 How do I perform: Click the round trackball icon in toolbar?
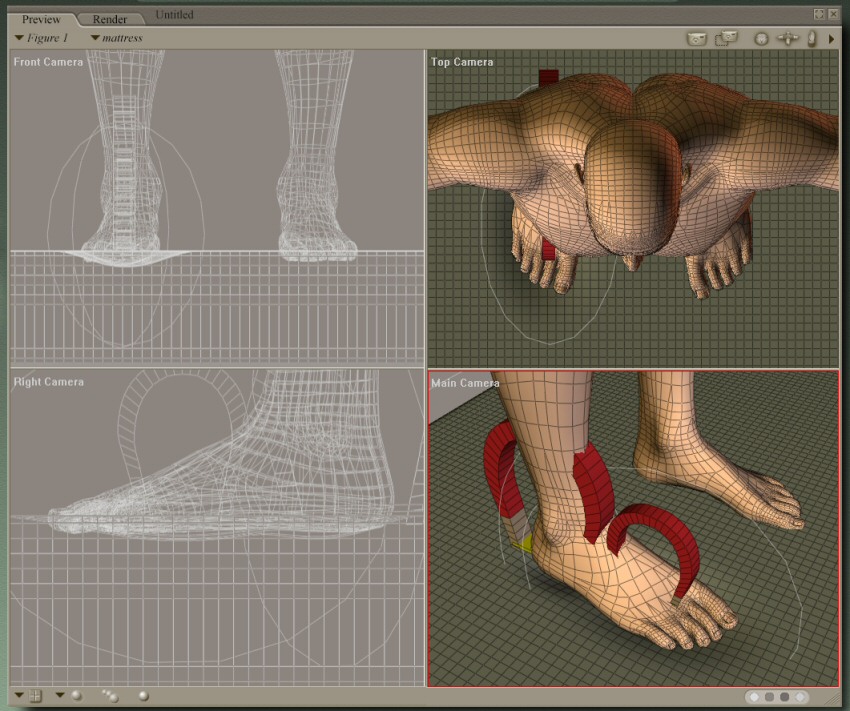click(x=761, y=38)
